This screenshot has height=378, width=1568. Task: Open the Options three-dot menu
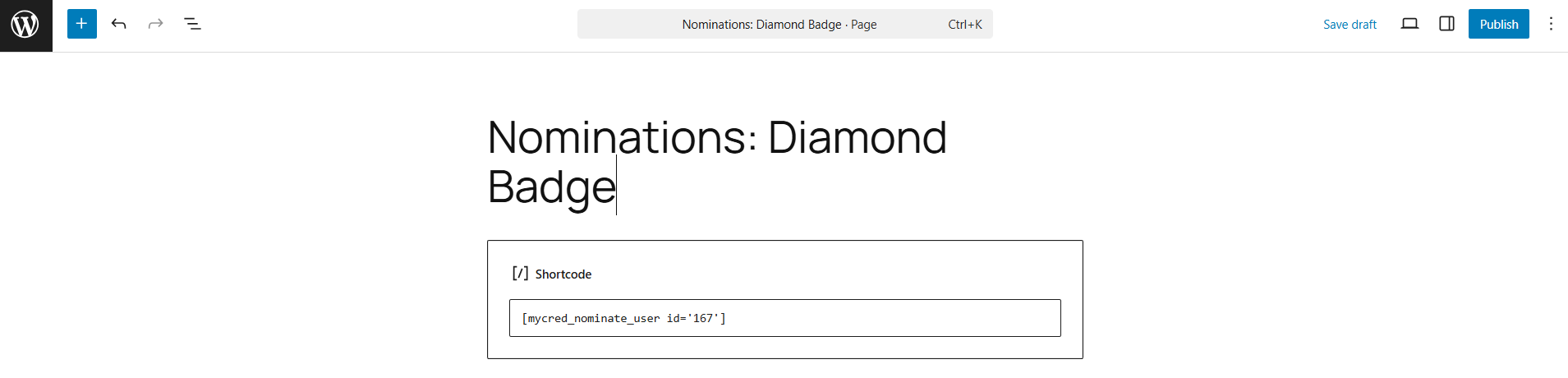pos(1551,24)
